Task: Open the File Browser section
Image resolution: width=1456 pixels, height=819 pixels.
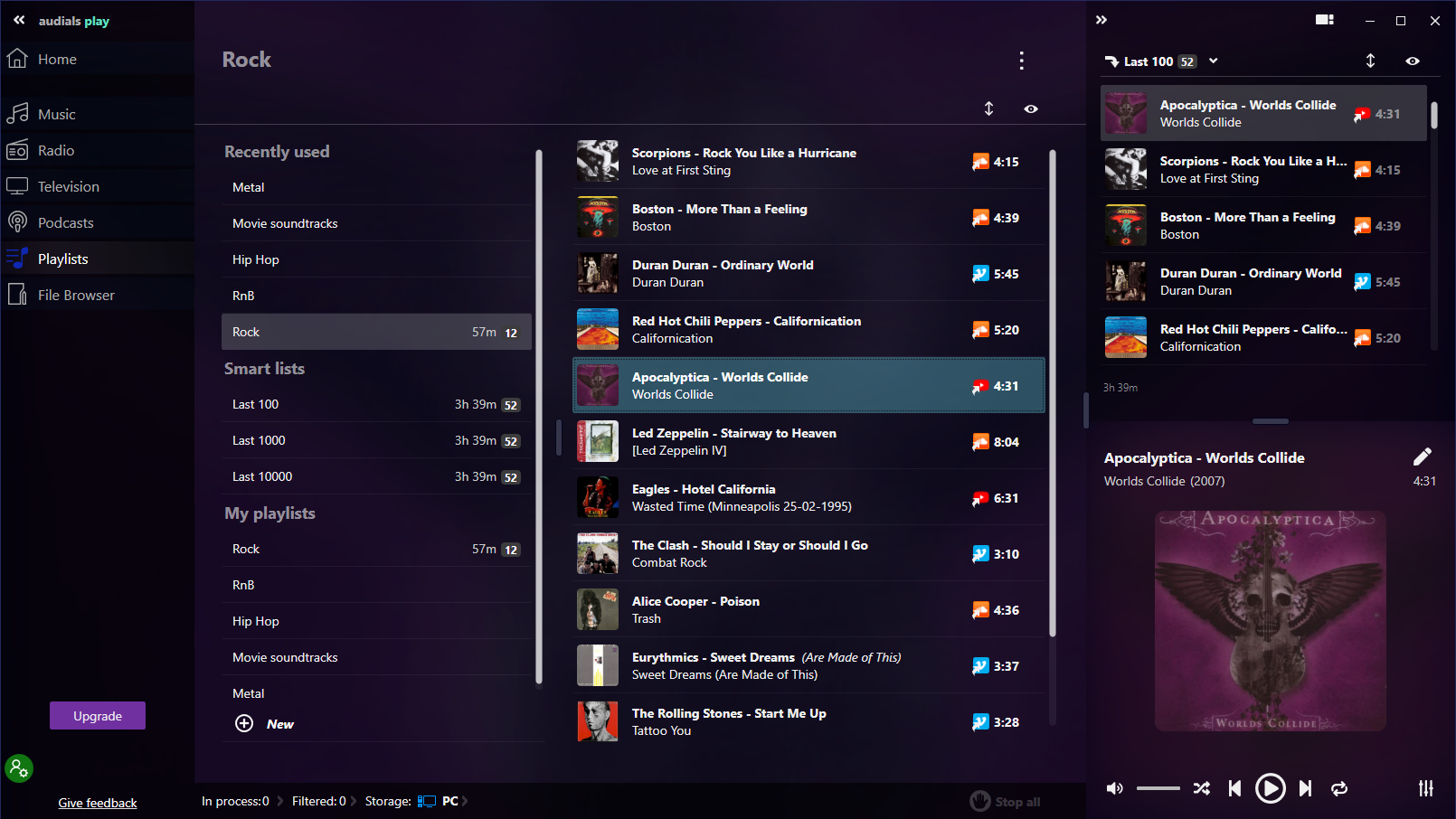Action: click(97, 295)
